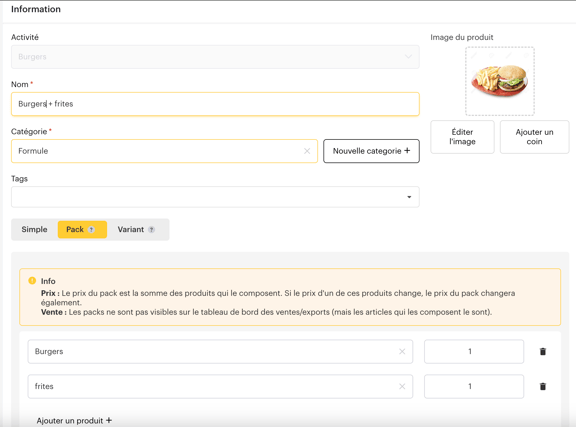
Task: Delete the frites pack row
Action: [543, 386]
